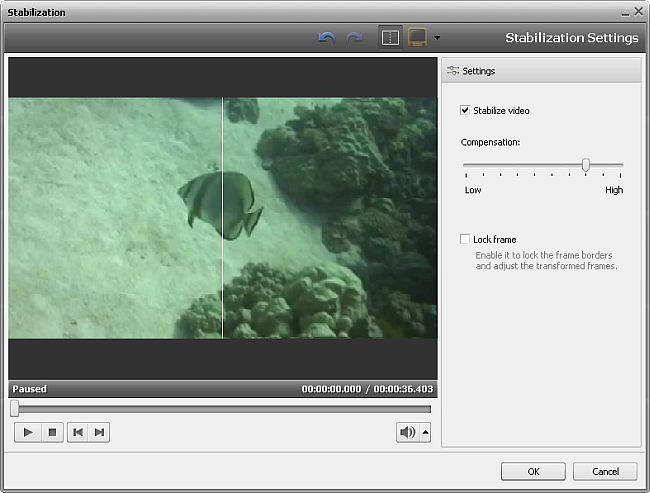
Task: Toggle the split-screen comparison view
Action: [x=391, y=38]
